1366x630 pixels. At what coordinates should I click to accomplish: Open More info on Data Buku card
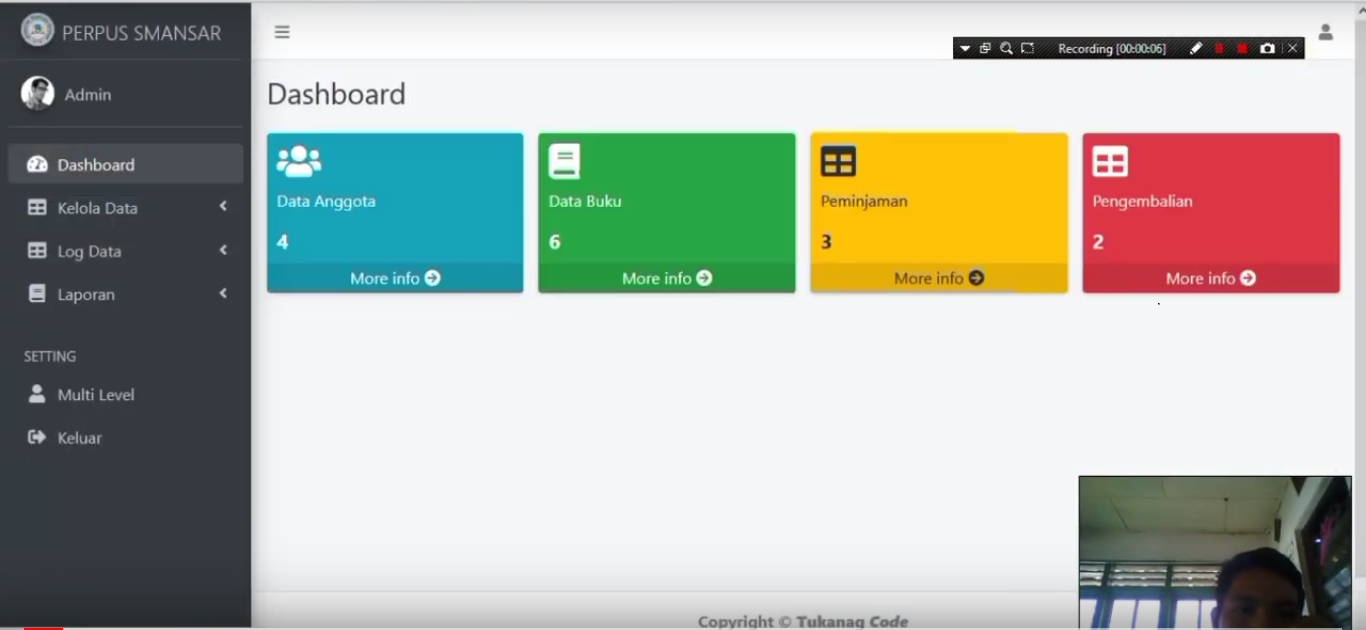tap(667, 278)
